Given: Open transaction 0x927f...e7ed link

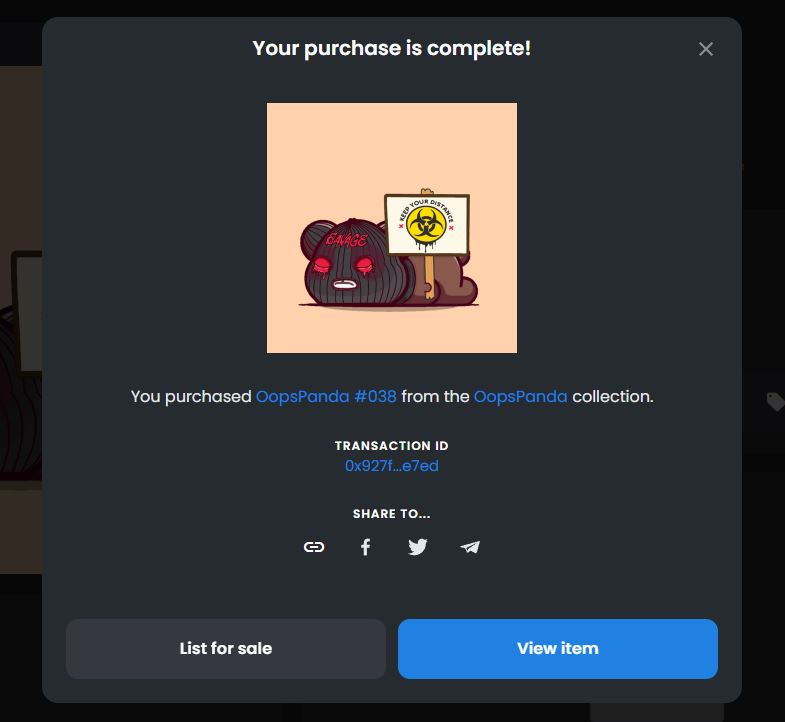Looking at the screenshot, I should click(392, 466).
